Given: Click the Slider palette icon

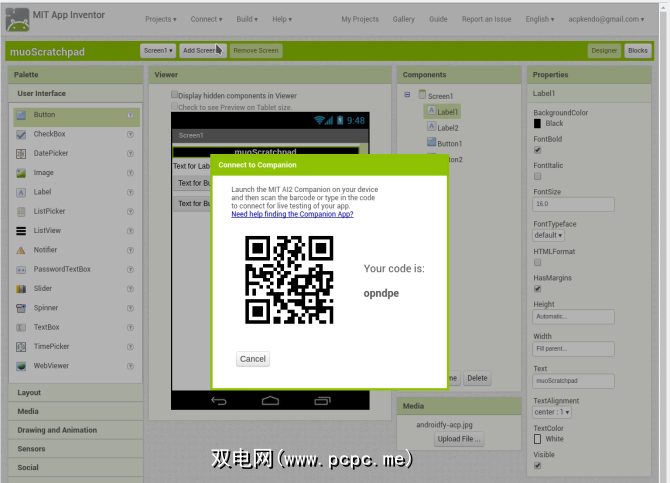Looking at the screenshot, I should click(x=21, y=289).
